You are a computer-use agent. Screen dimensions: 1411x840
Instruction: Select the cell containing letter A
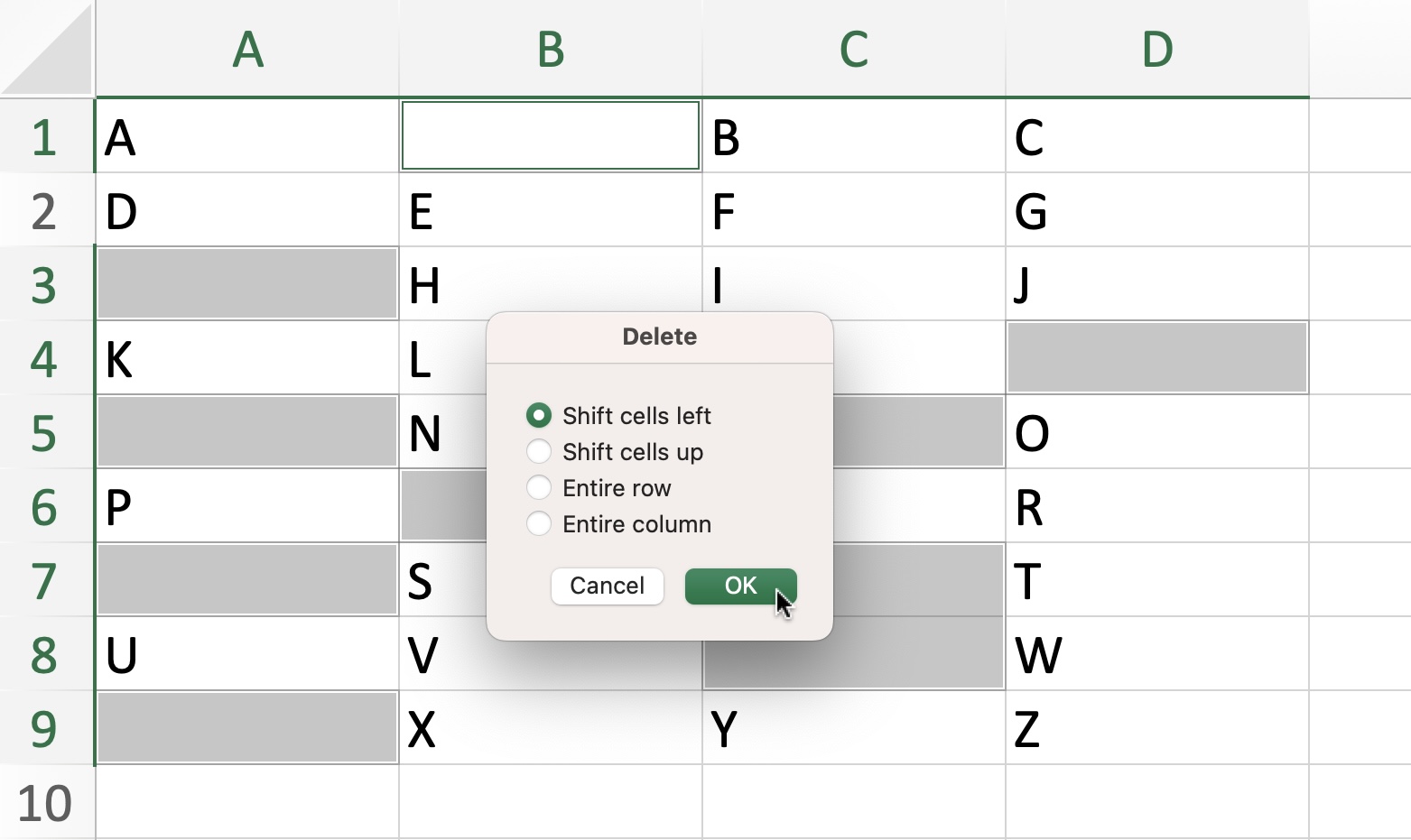pyautogui.click(x=246, y=137)
